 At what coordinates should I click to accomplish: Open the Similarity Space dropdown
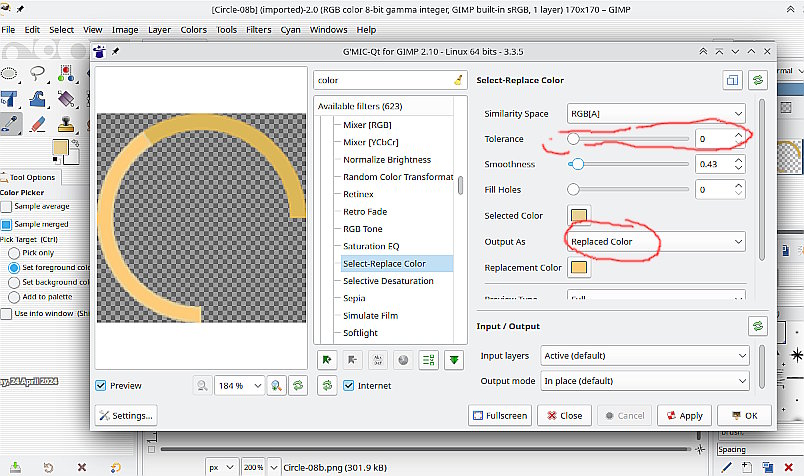[x=656, y=114]
